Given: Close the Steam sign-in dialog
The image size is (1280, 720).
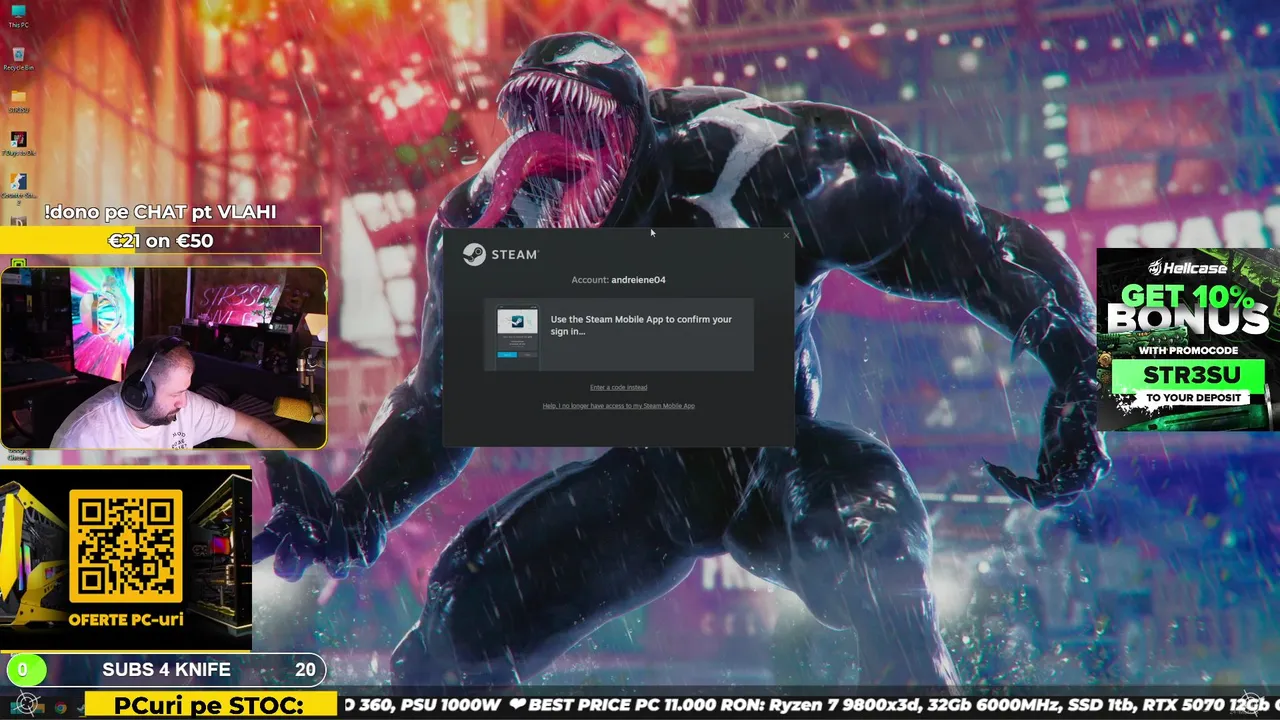Looking at the screenshot, I should click(786, 236).
